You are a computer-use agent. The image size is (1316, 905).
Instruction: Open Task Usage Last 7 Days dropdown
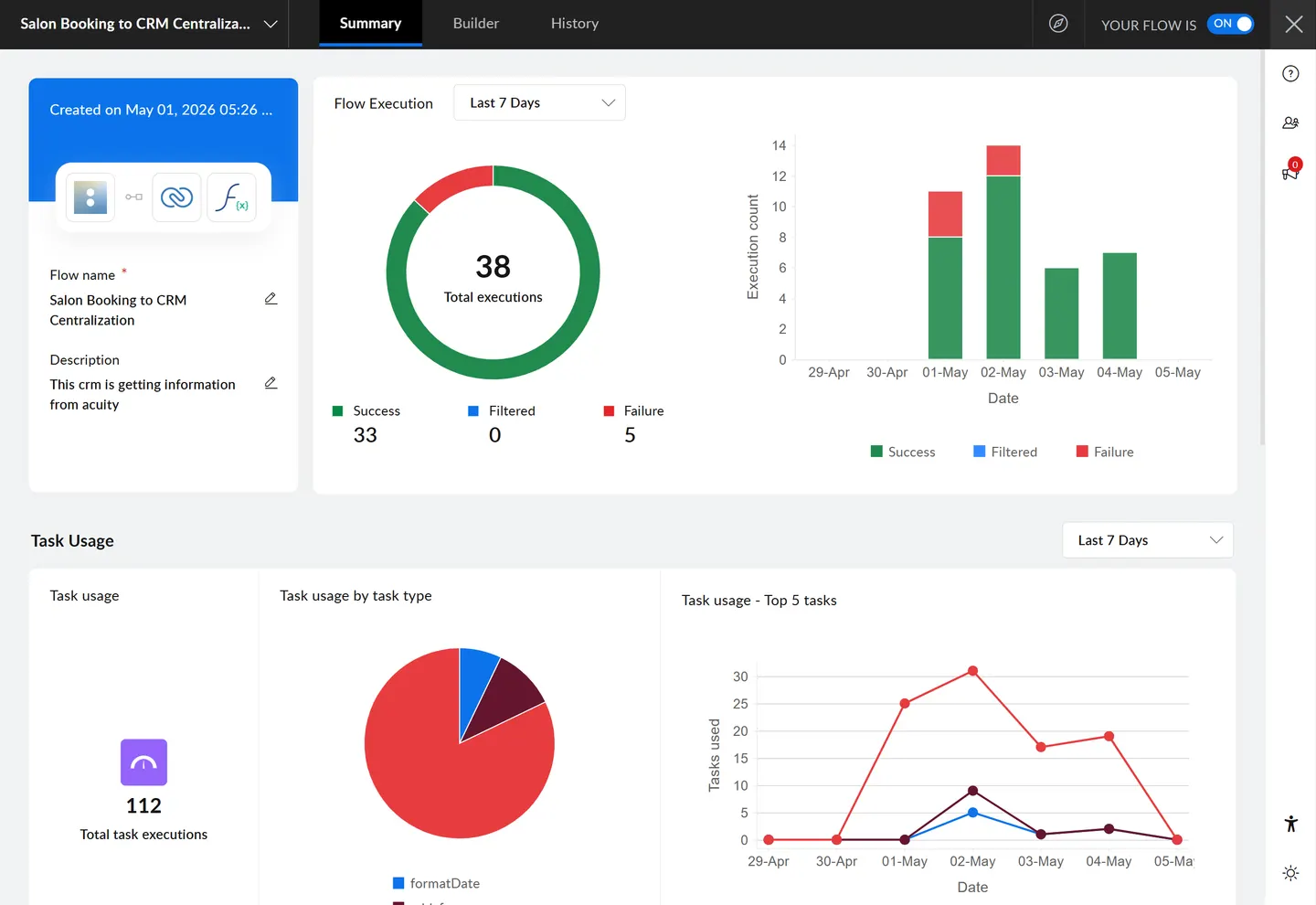click(1148, 540)
